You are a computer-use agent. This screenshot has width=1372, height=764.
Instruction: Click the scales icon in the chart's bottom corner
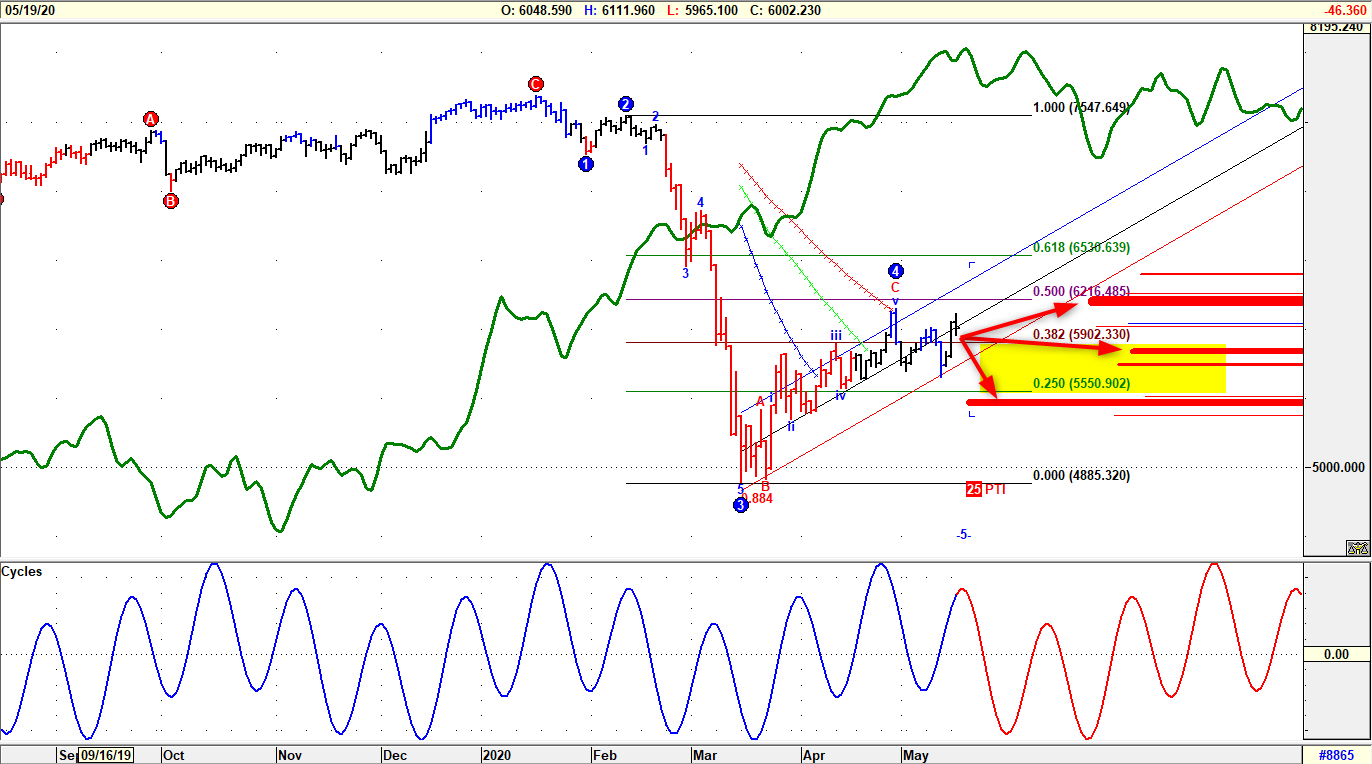point(1356,547)
